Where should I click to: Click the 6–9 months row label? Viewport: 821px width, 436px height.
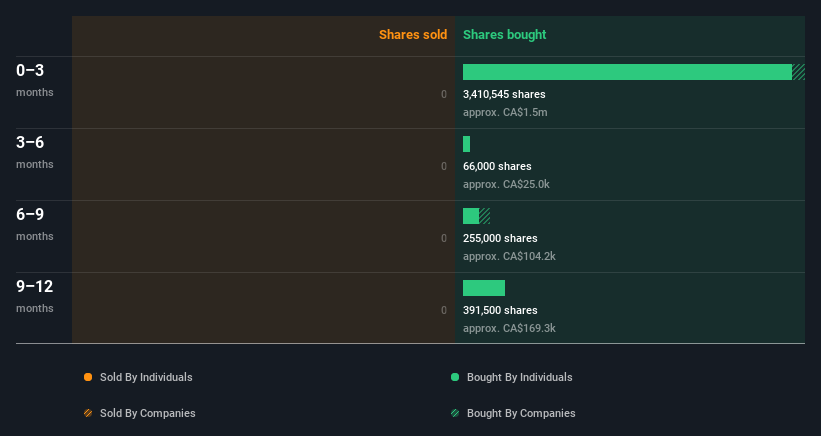click(x=35, y=224)
